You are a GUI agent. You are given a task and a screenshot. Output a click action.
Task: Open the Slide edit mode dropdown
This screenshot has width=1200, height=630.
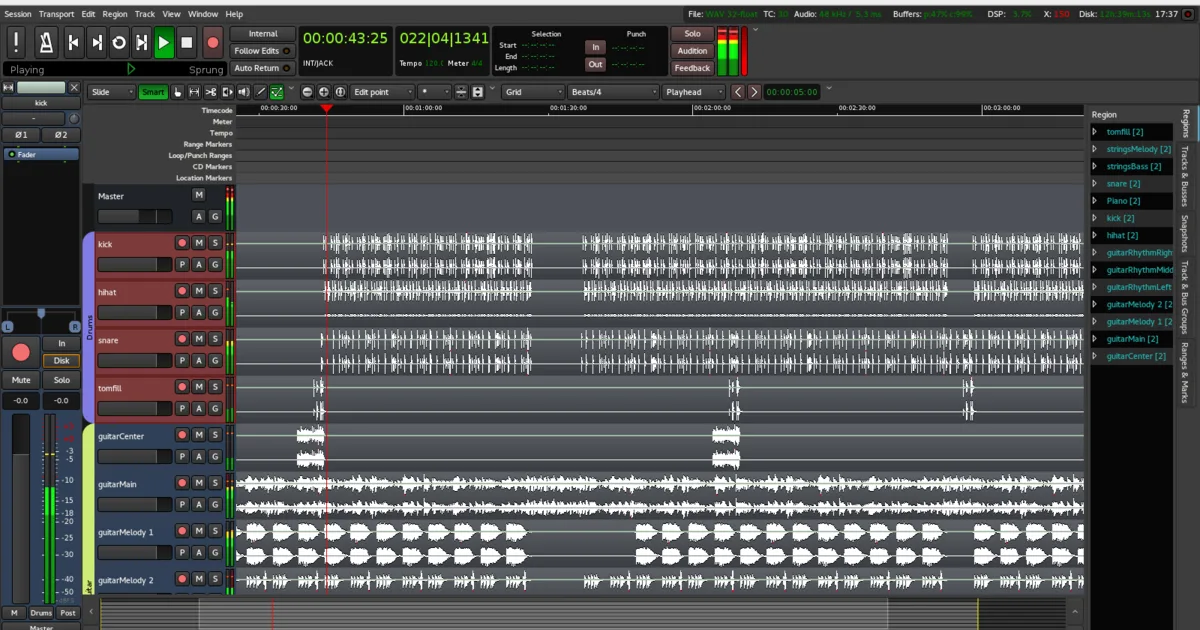[112, 92]
